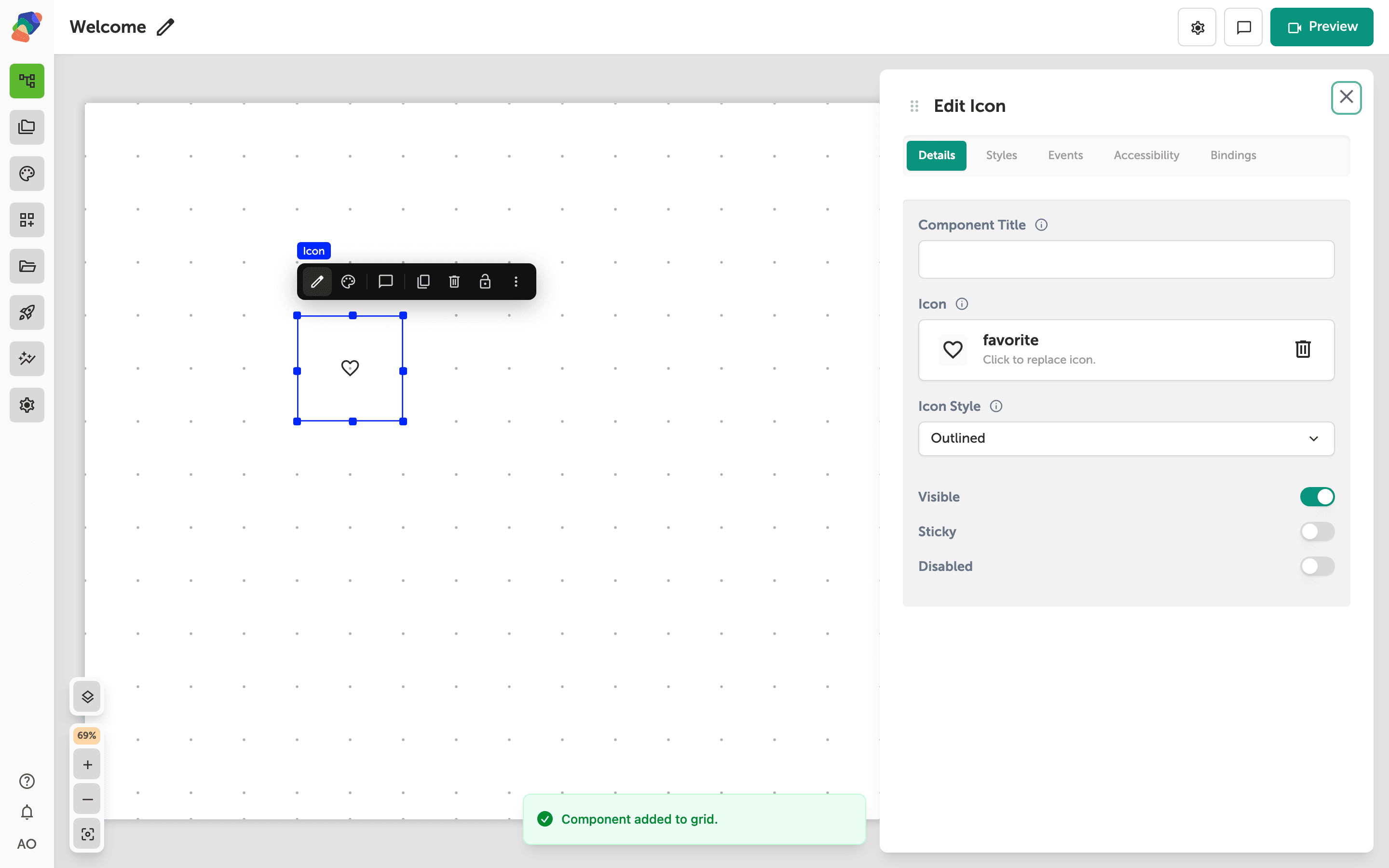Open the Icon Style Outlined dropdown
The width and height of the screenshot is (1389, 868).
(1126, 439)
